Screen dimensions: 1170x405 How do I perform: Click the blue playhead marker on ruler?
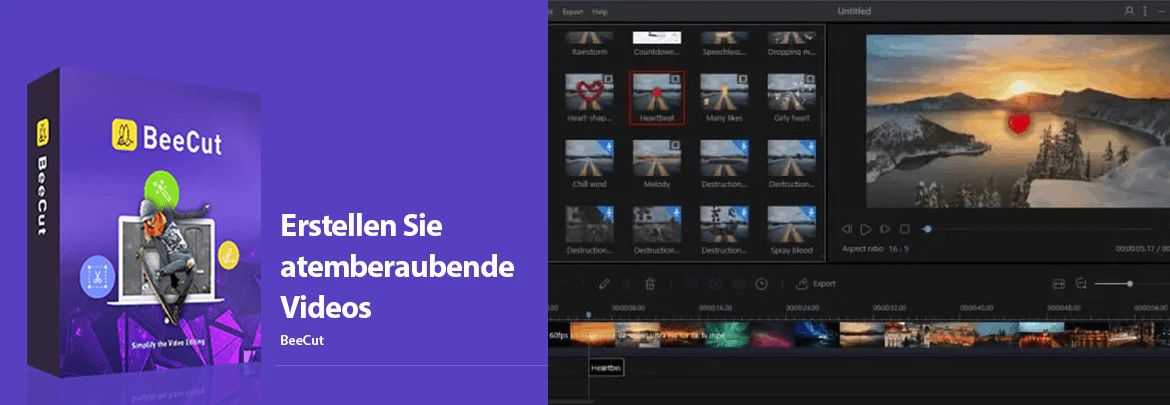(588, 314)
